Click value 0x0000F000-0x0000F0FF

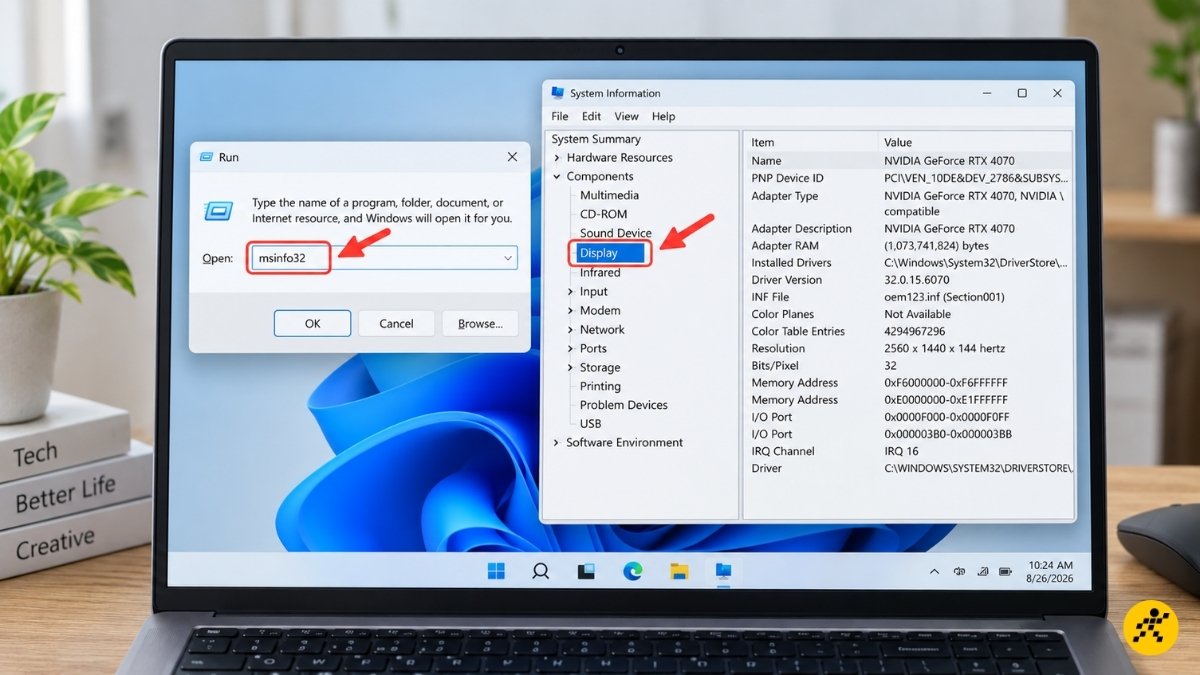(x=947, y=417)
